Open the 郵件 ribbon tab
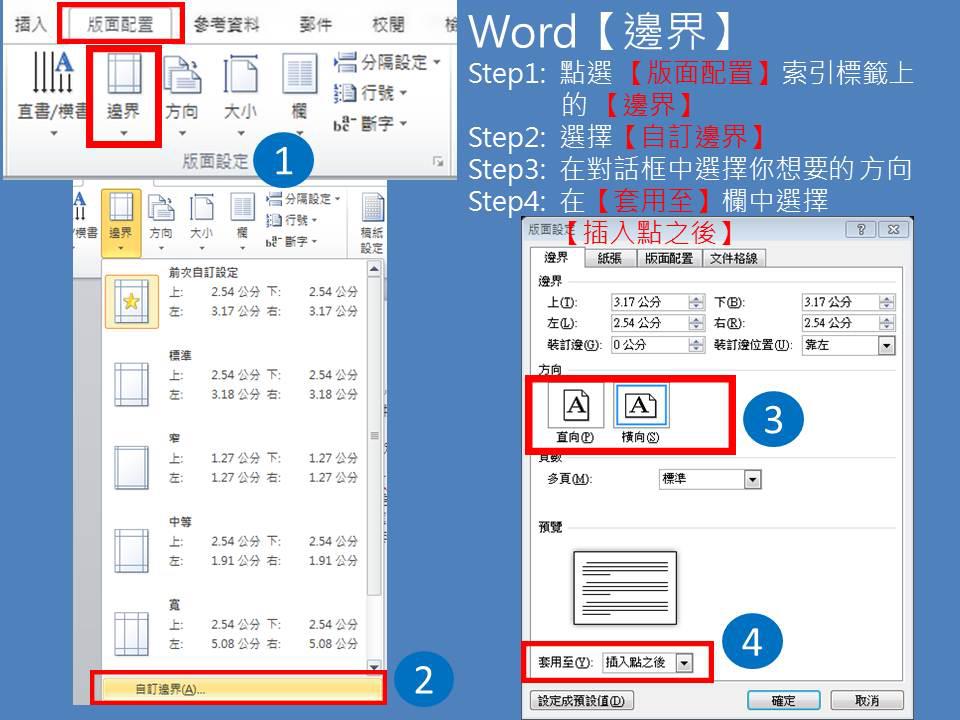Screen dimensions: 960x720 pyautogui.click(x=316, y=24)
